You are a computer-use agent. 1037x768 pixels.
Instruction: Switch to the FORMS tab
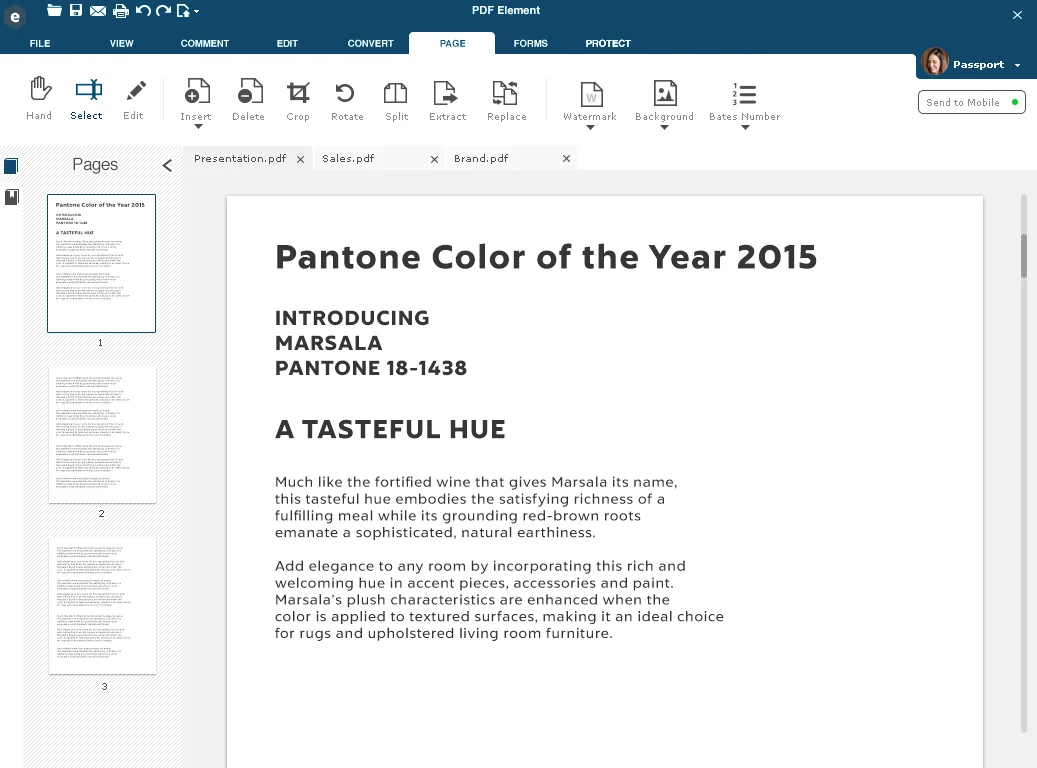[x=530, y=44]
